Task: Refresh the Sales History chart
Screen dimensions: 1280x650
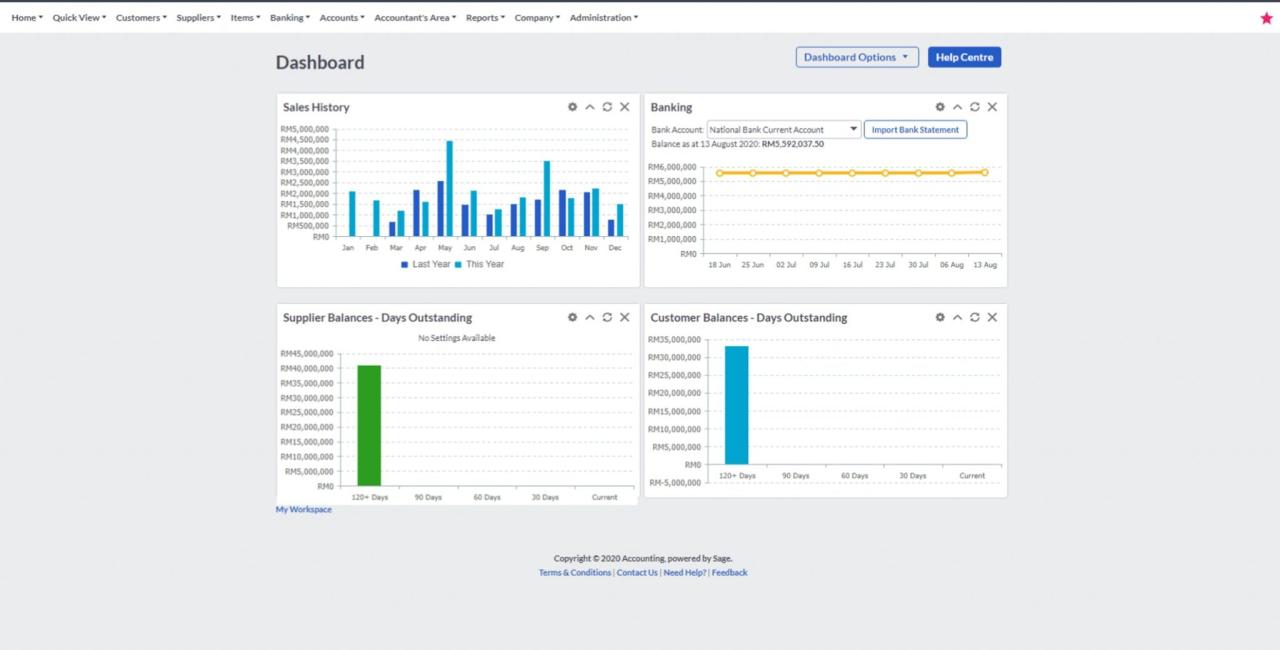Action: tap(607, 107)
